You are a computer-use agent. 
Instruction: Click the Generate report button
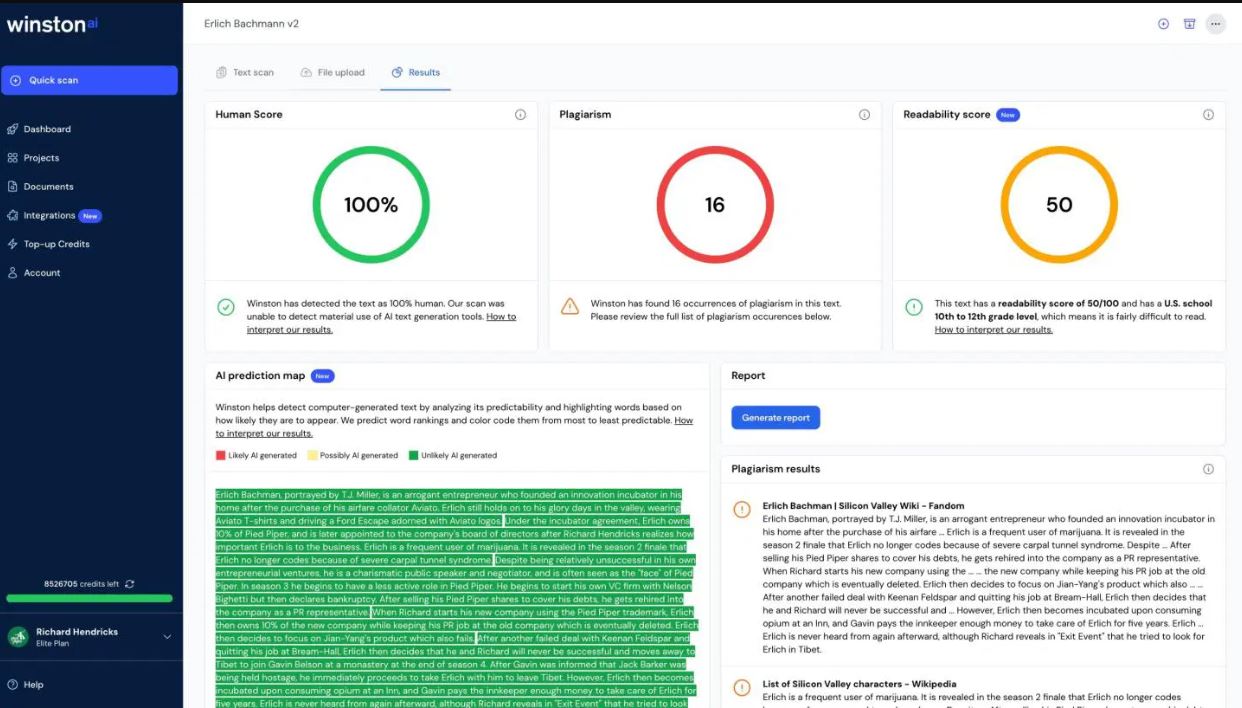point(776,418)
